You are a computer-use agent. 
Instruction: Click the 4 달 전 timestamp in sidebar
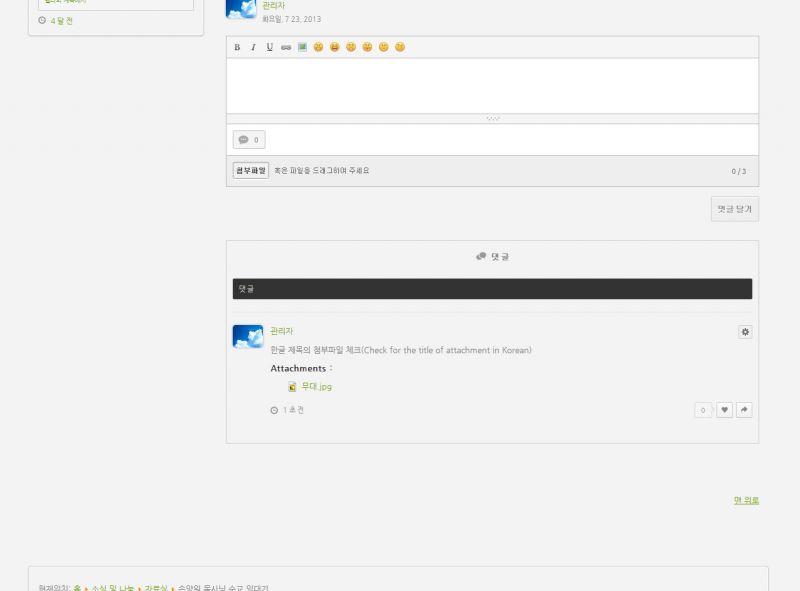tap(62, 21)
